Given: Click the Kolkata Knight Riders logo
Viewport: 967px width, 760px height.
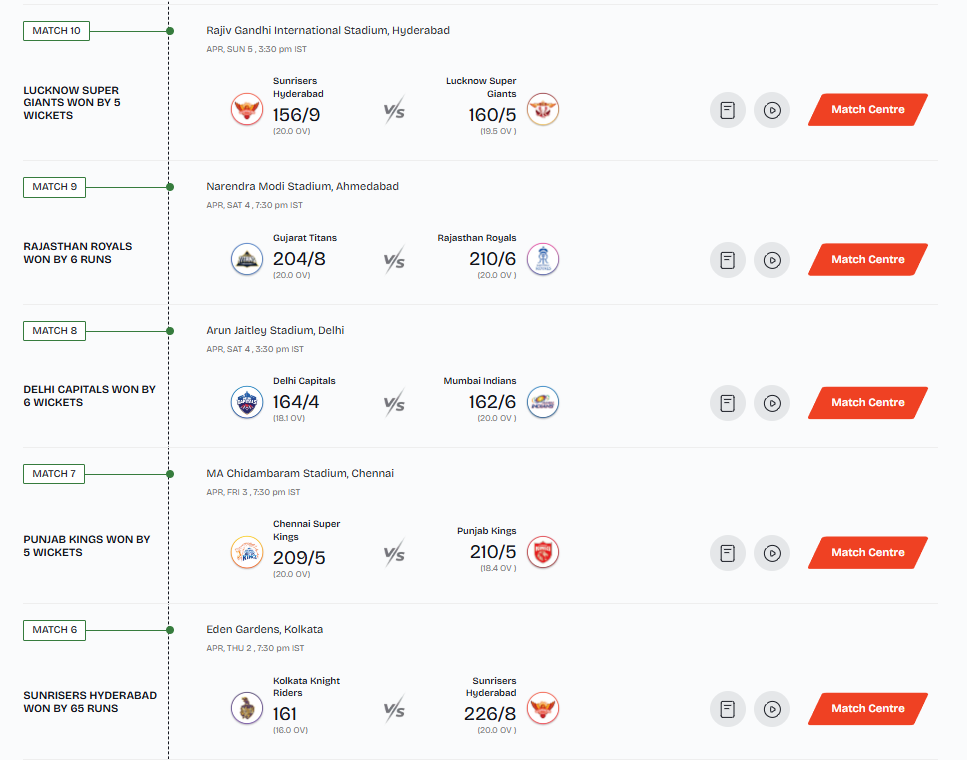Looking at the screenshot, I should click(x=247, y=709).
